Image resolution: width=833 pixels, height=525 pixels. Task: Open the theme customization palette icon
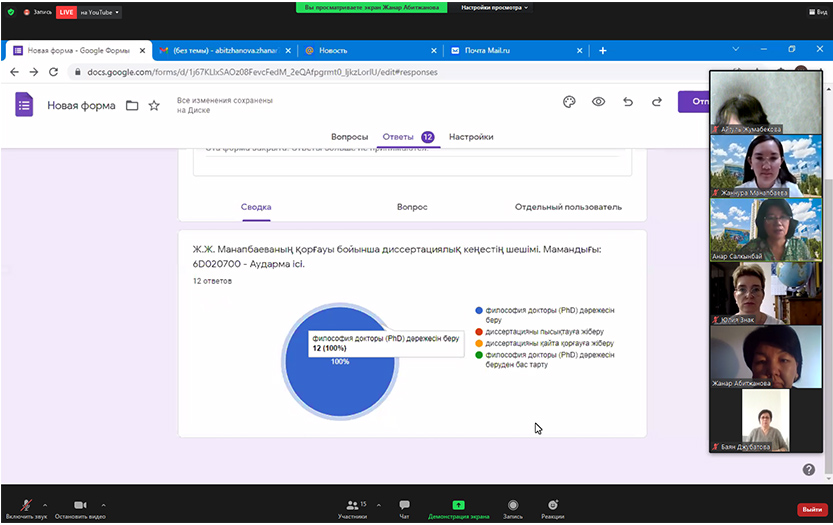pyautogui.click(x=569, y=102)
